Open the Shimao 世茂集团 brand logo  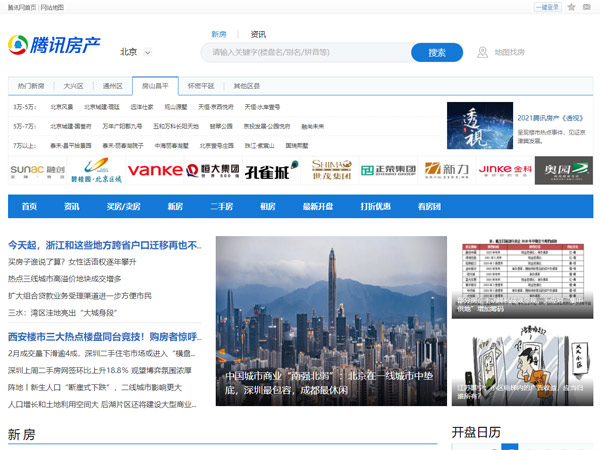[x=330, y=170]
